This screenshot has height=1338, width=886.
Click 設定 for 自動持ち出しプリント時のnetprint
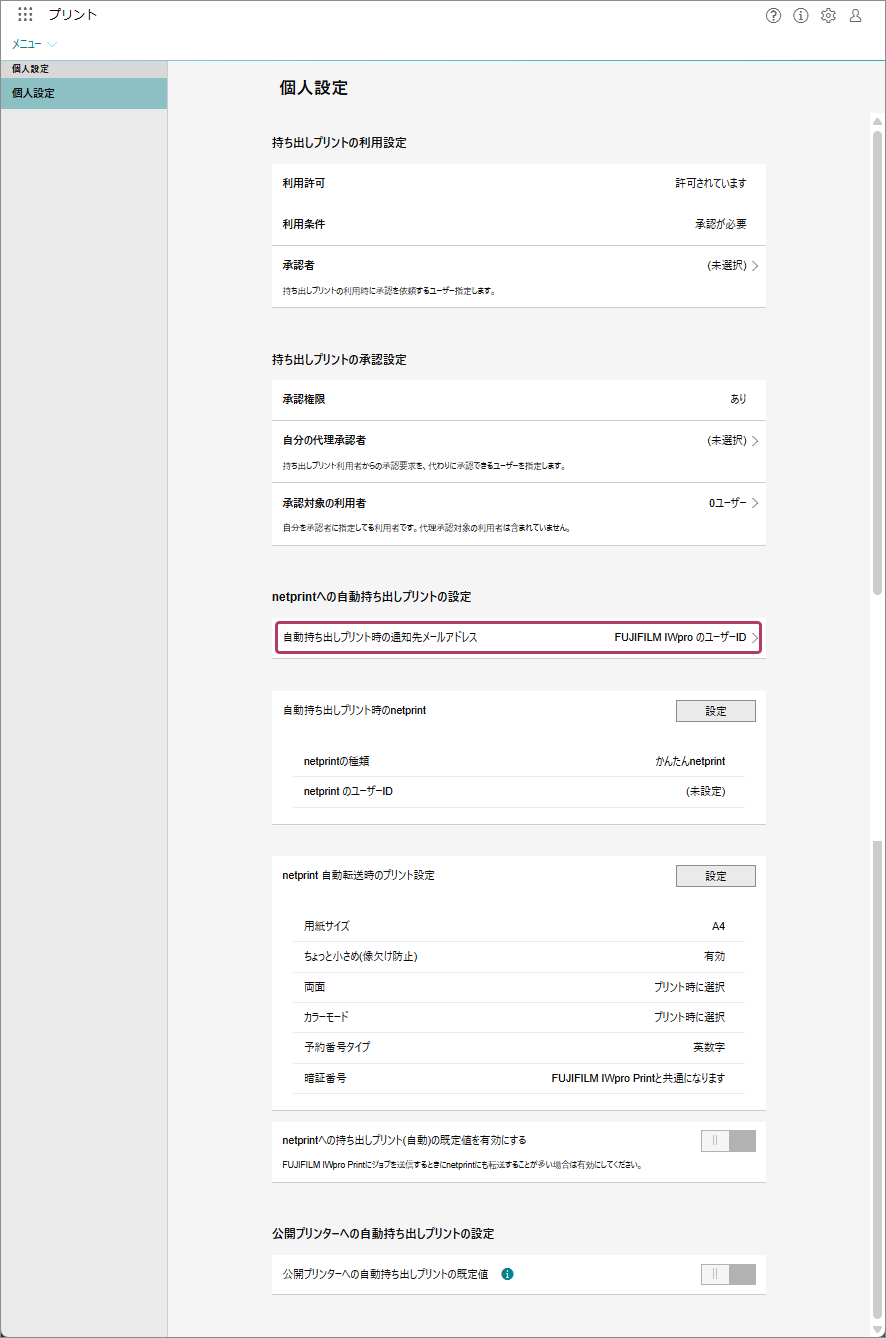coord(715,710)
